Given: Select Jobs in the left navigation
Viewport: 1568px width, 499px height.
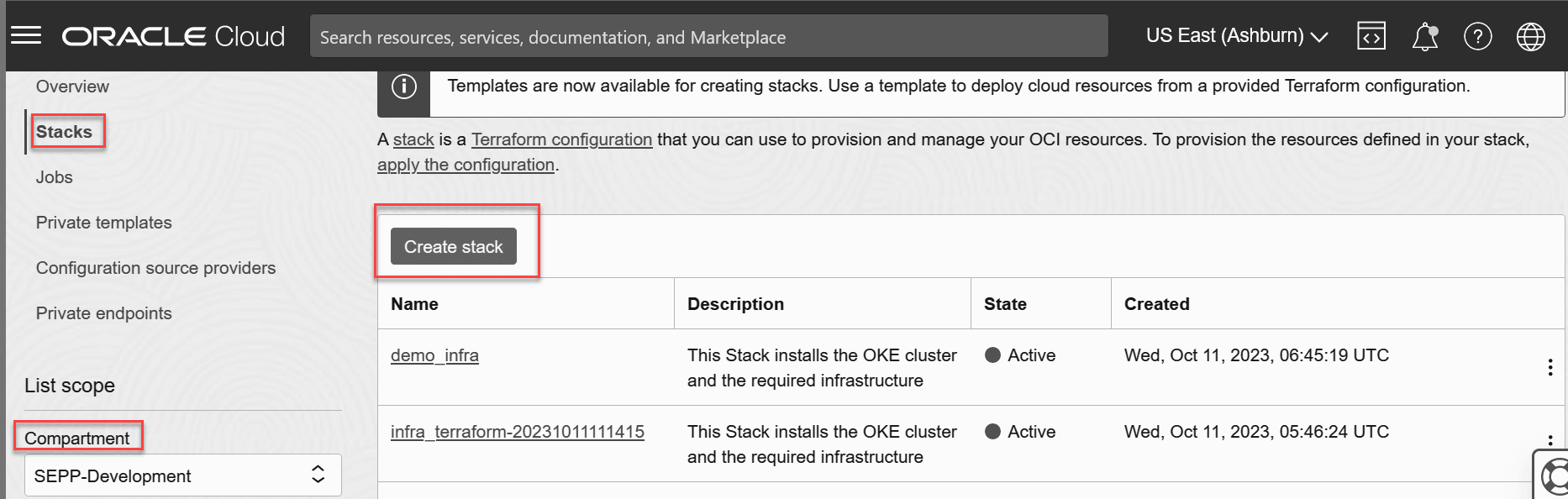Looking at the screenshot, I should [x=55, y=177].
